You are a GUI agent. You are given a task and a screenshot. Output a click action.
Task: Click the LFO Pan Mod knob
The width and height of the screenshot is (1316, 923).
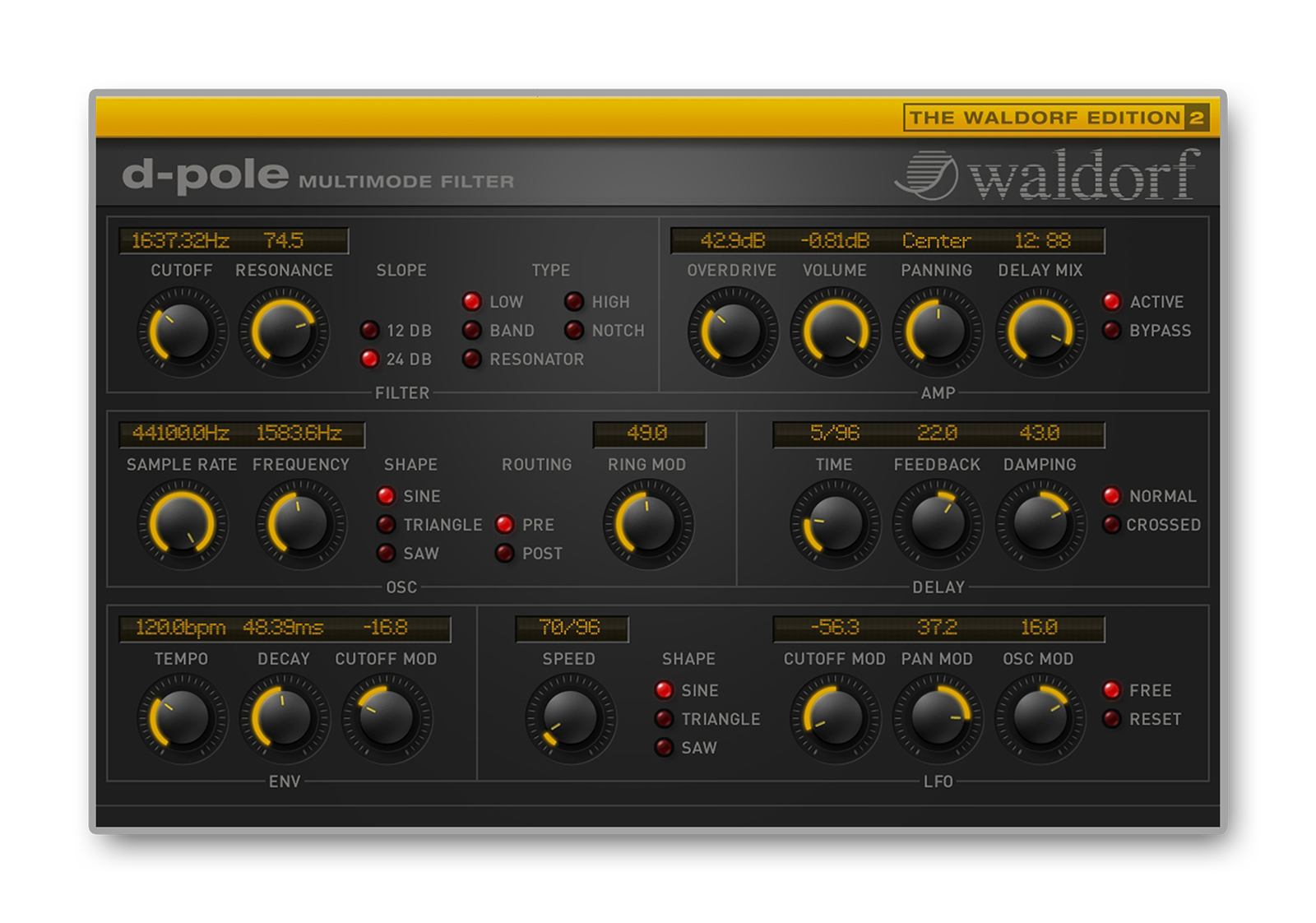coord(938,719)
